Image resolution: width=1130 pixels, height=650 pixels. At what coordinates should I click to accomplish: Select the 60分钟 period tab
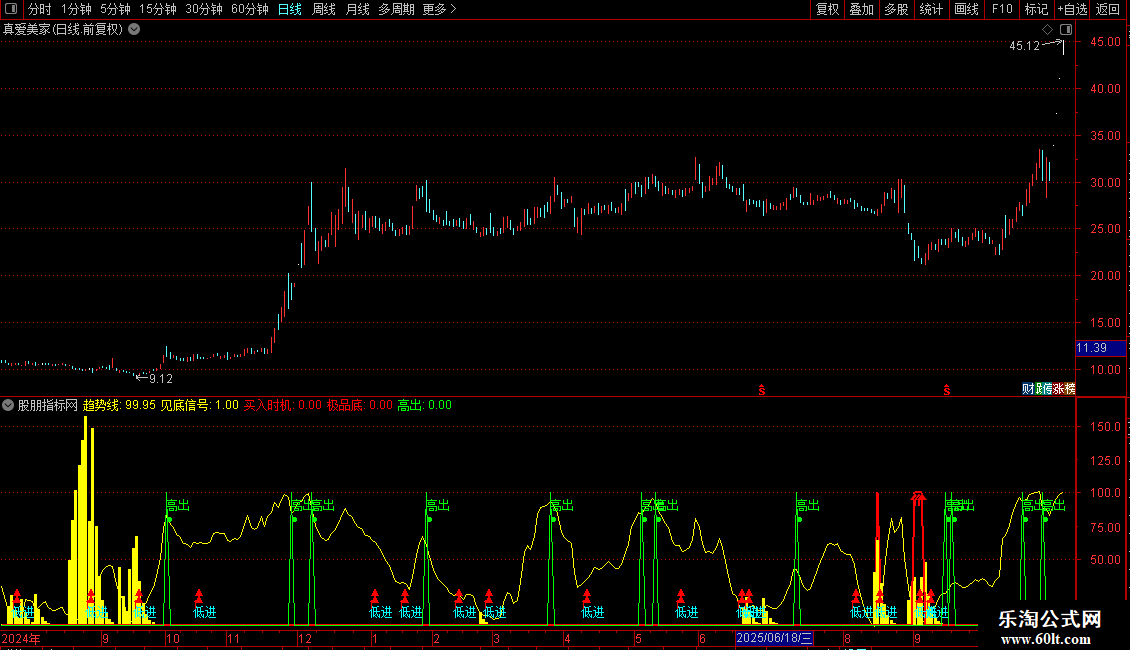(250, 9)
